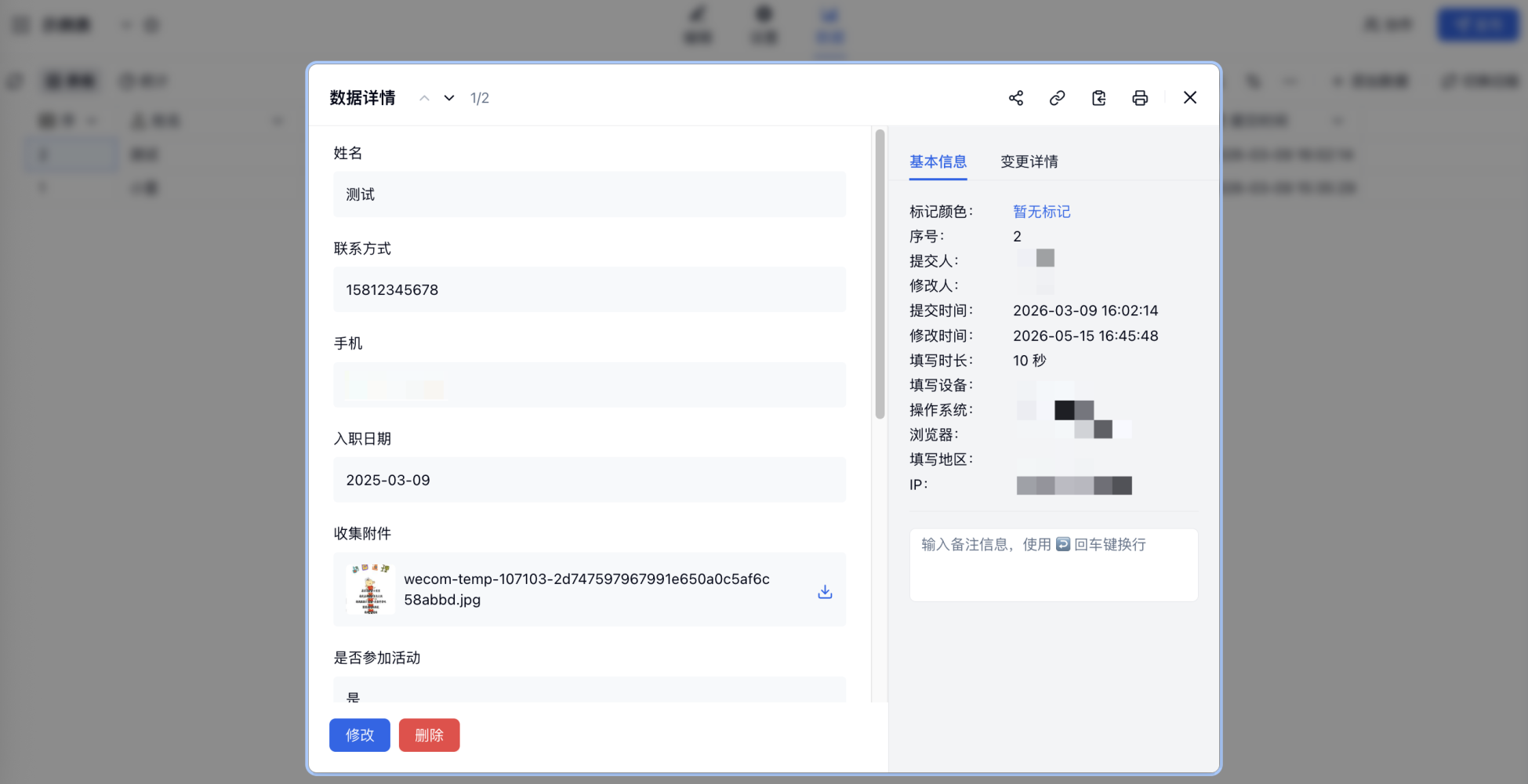Screen dimensions: 1528x784
Task: Click the clipboard copy icon in the header
Action: tap(1099, 98)
